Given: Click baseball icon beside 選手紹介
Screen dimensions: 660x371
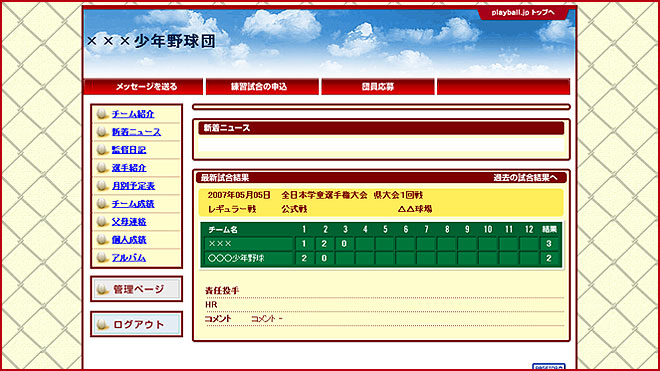Looking at the screenshot, I should coord(102,168).
